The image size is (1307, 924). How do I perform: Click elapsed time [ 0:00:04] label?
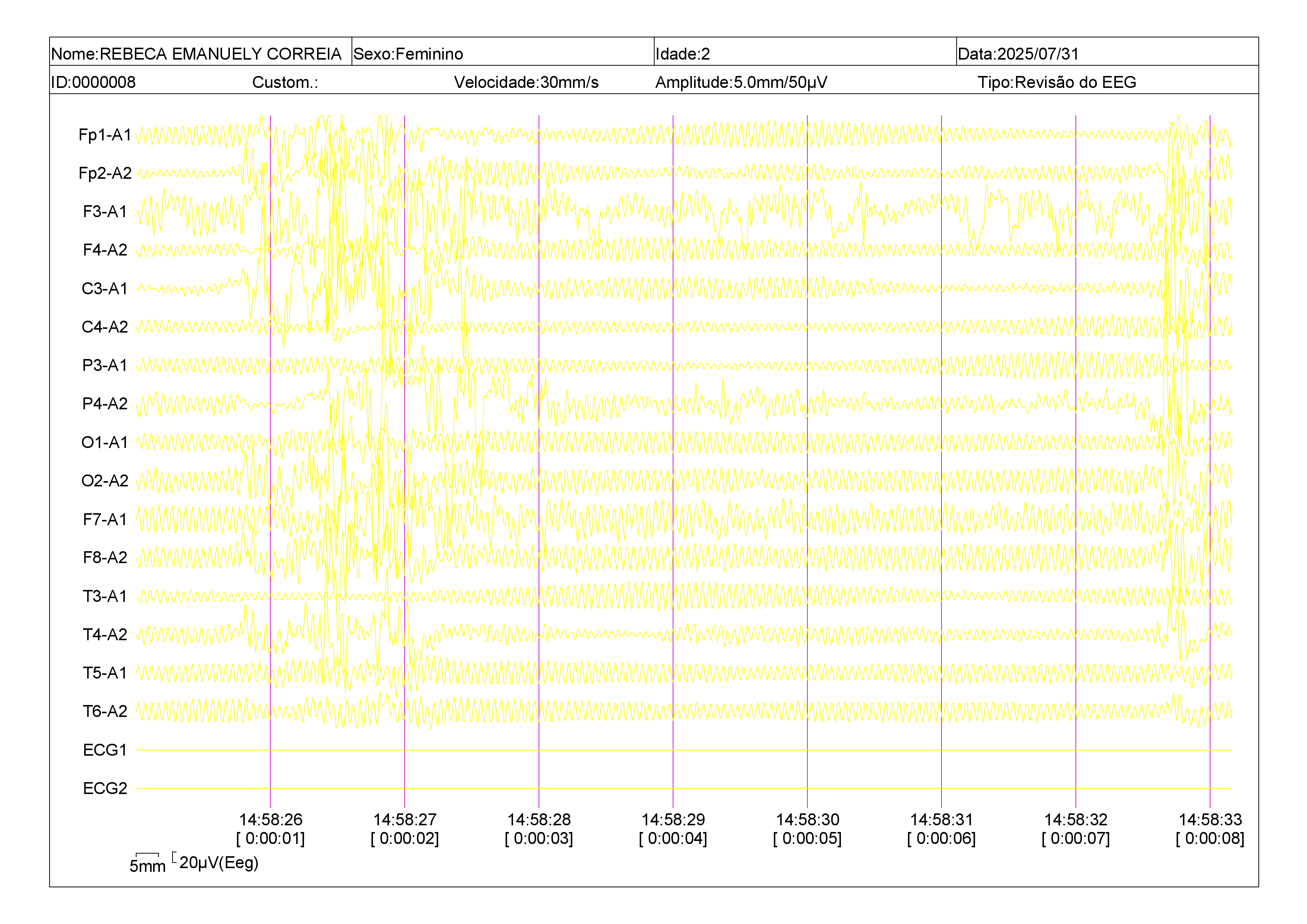(x=673, y=839)
